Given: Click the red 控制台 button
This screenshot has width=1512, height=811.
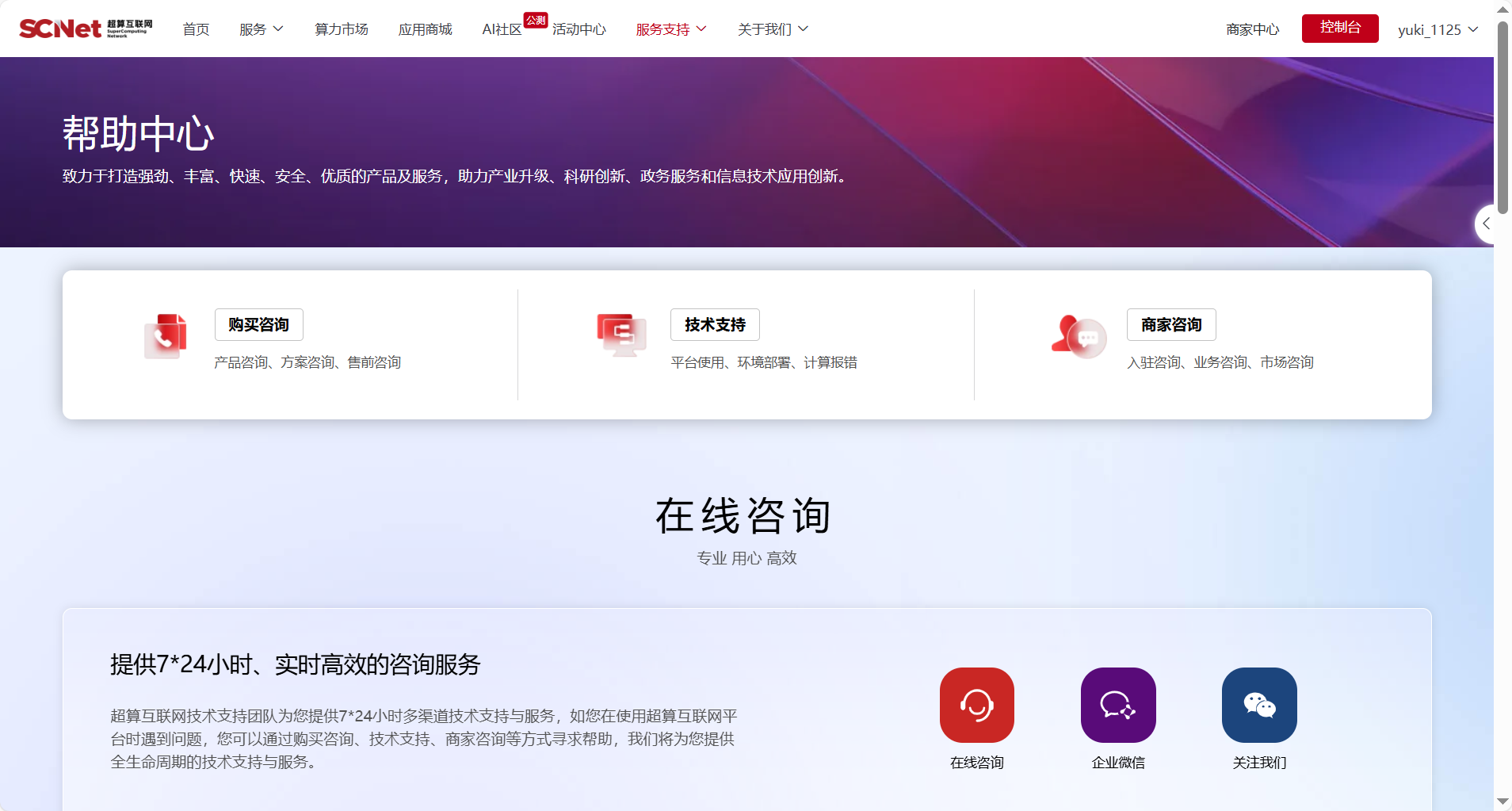Looking at the screenshot, I should tap(1339, 28).
